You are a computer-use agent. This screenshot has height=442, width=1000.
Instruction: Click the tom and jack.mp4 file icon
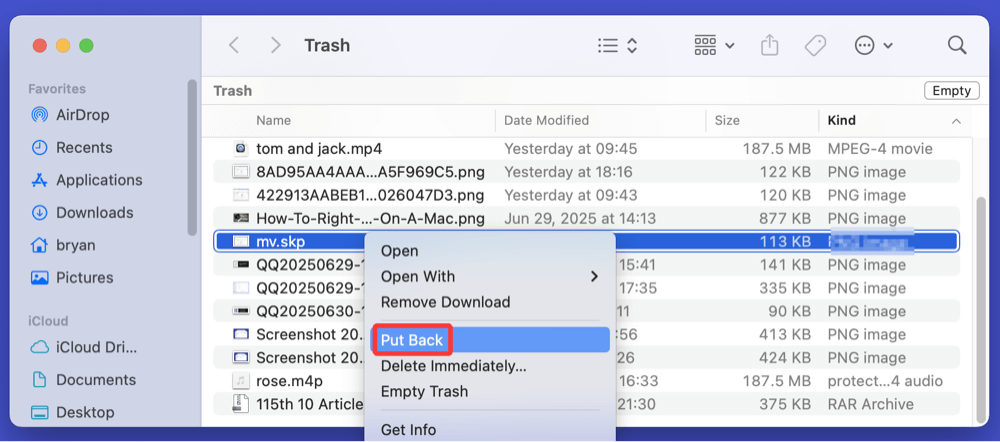pos(240,149)
